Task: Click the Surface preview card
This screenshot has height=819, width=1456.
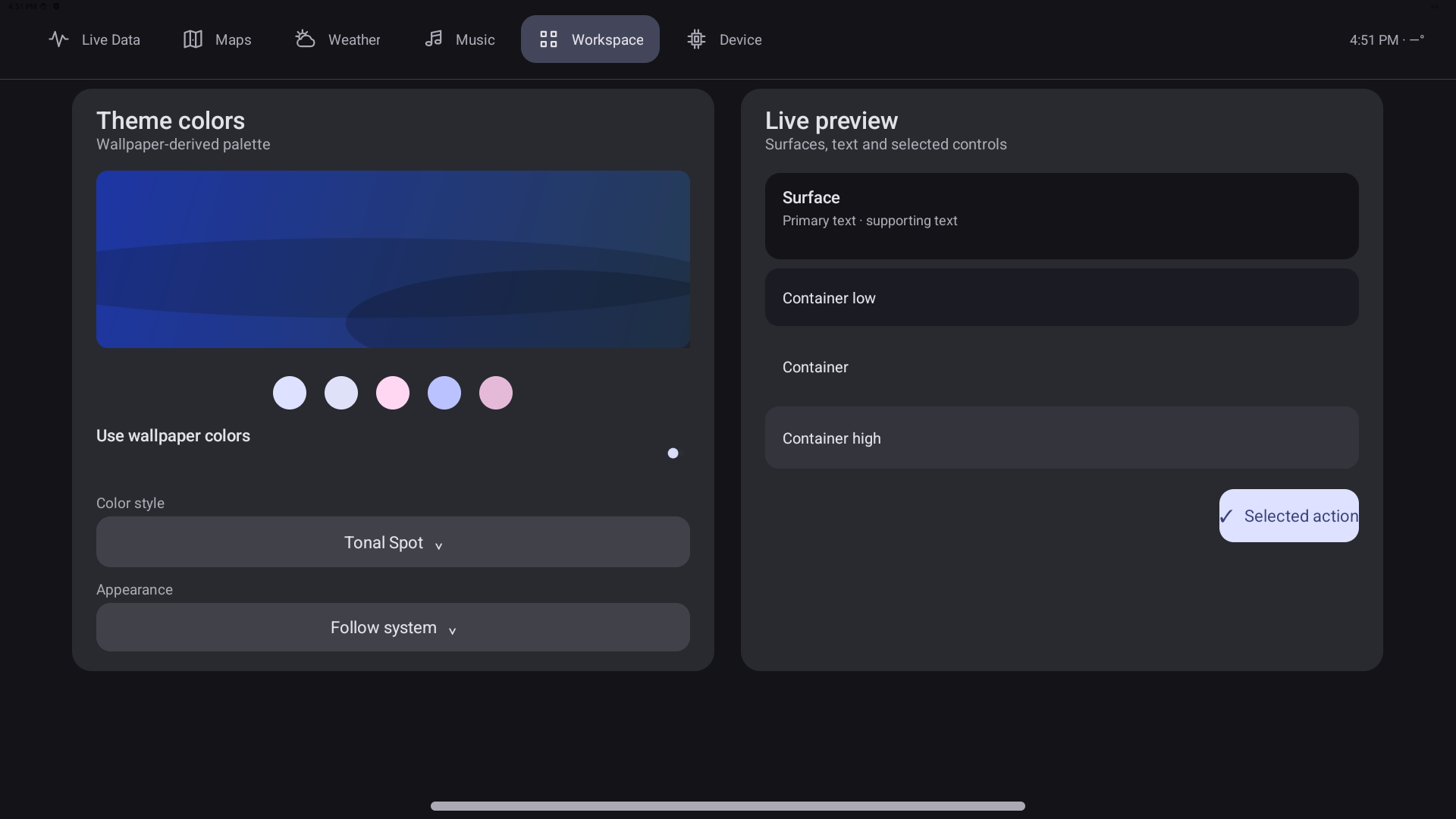Action: [x=1062, y=216]
